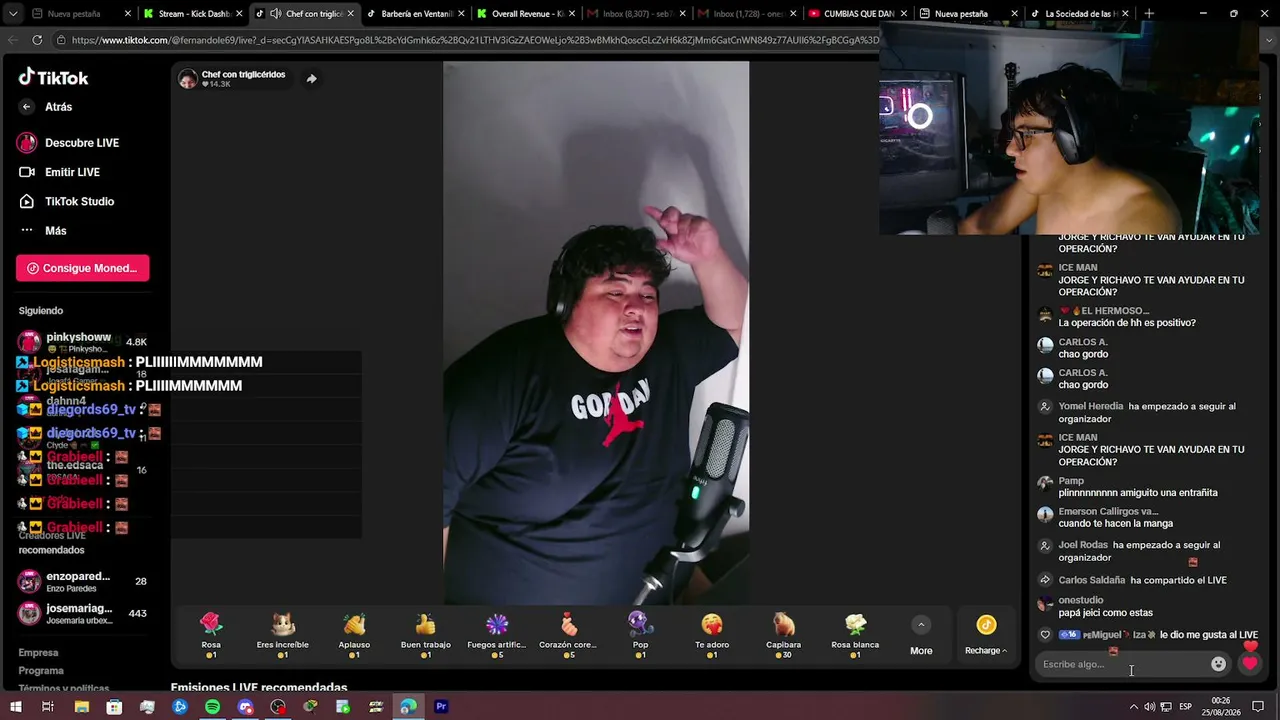Send the Te adoro gift
The image size is (1280, 720).
[712, 635]
